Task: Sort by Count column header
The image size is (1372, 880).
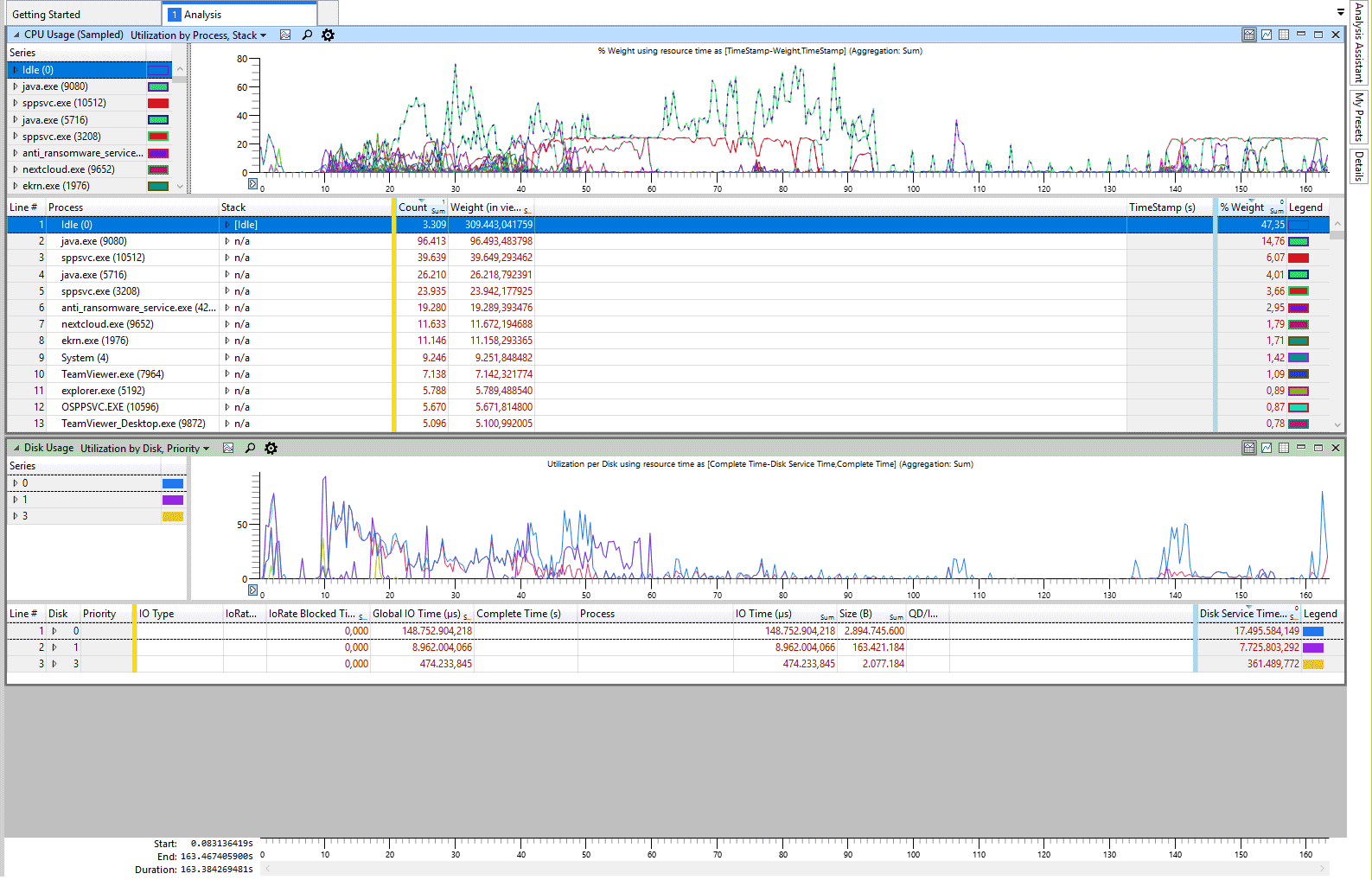Action: tap(421, 207)
